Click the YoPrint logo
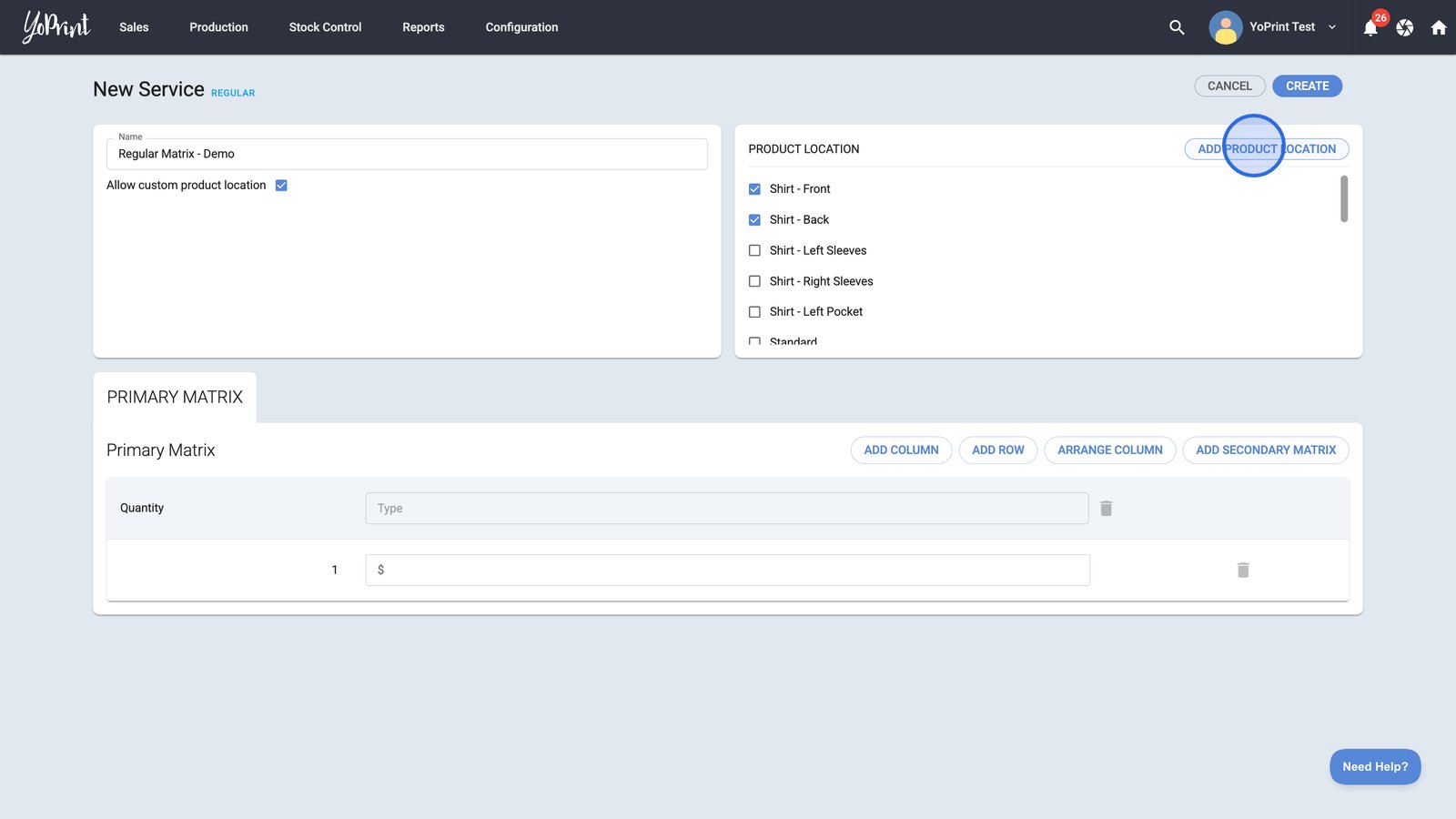Screen dimensions: 1456x819 click(56, 27)
